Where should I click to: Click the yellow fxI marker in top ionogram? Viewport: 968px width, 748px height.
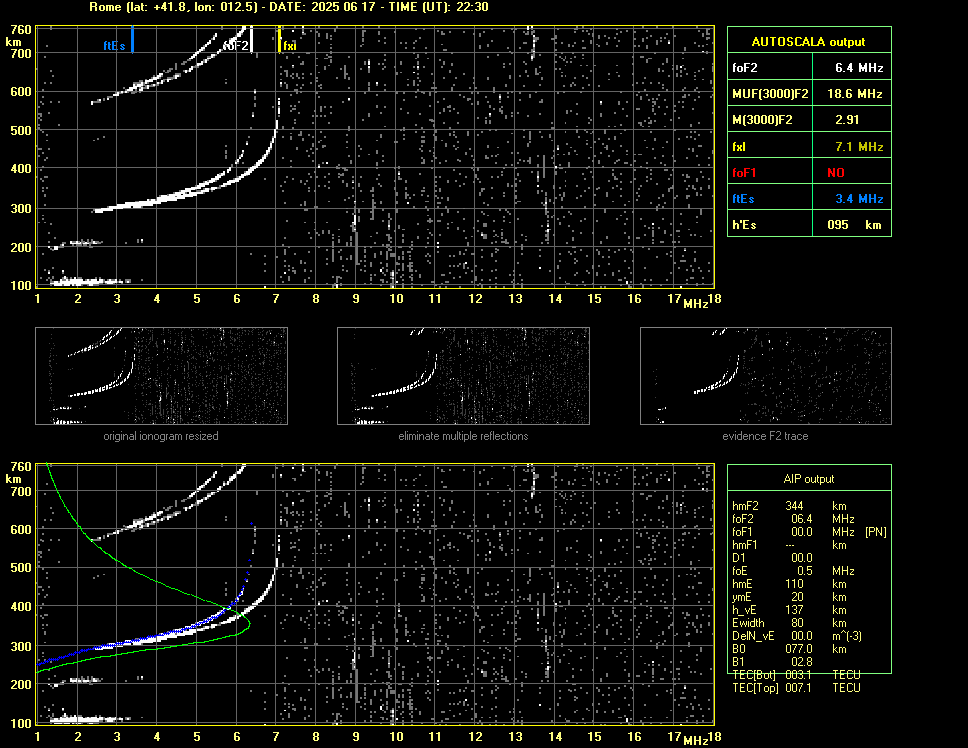(280, 39)
